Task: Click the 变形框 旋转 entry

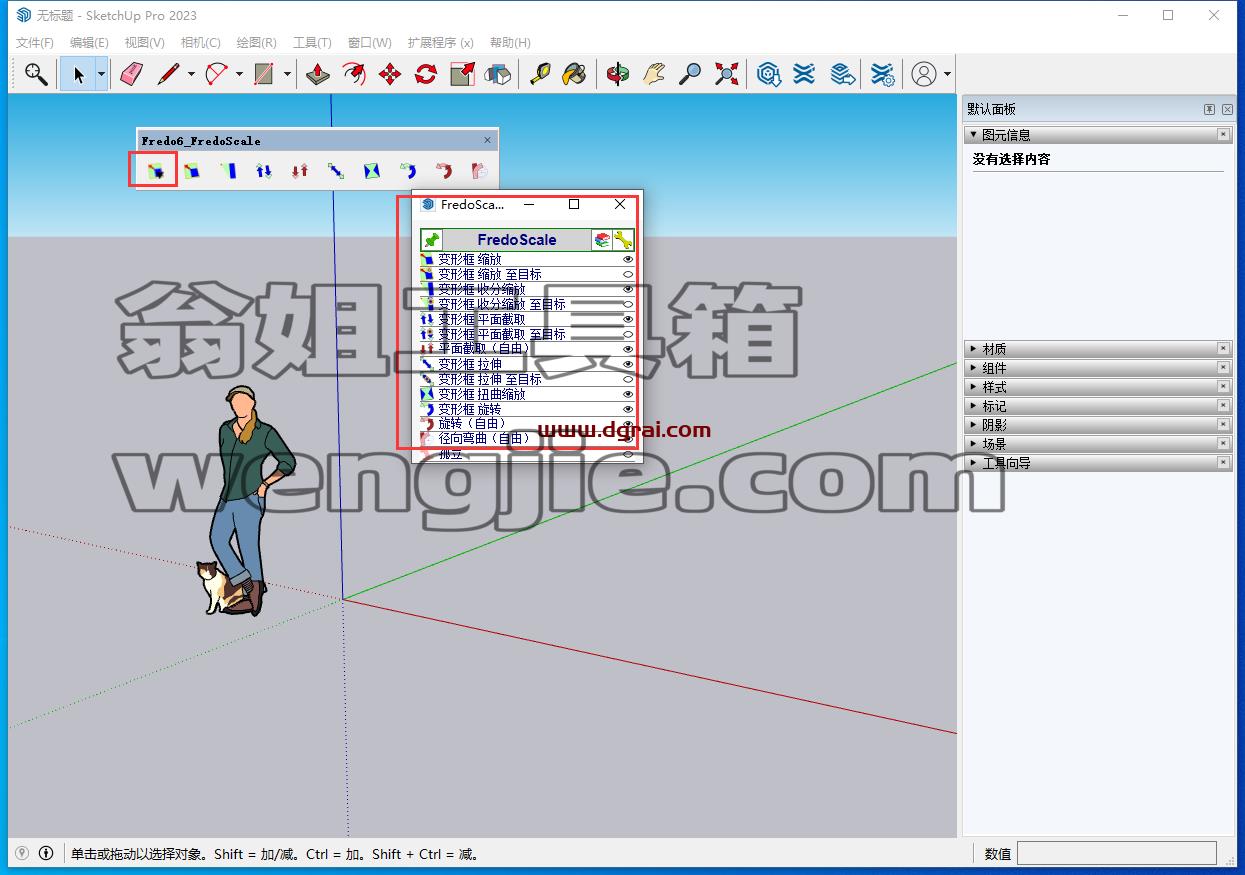Action: [470, 409]
